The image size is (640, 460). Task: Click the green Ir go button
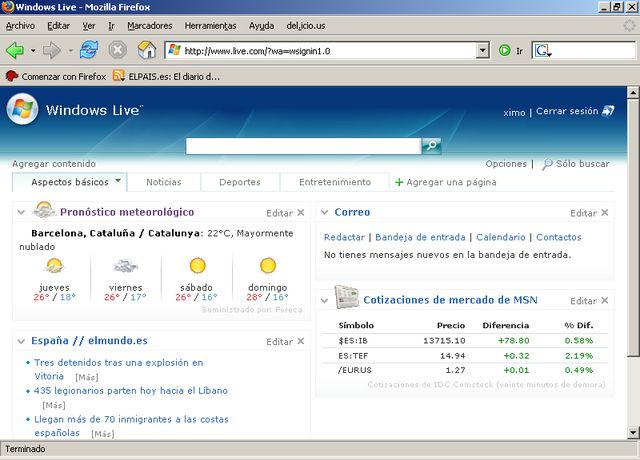[x=505, y=51]
